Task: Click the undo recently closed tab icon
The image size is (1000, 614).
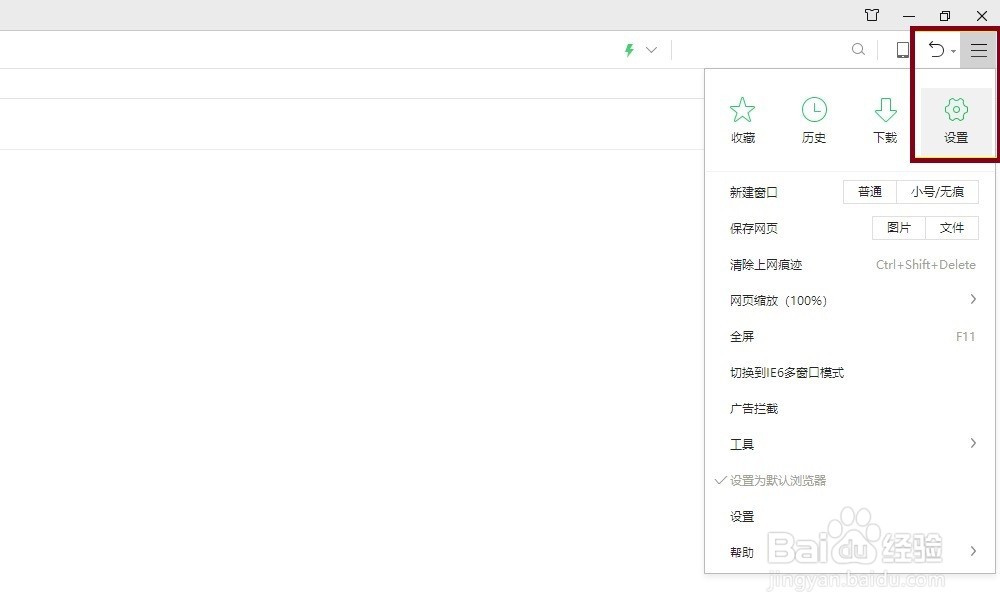Action: 936,49
